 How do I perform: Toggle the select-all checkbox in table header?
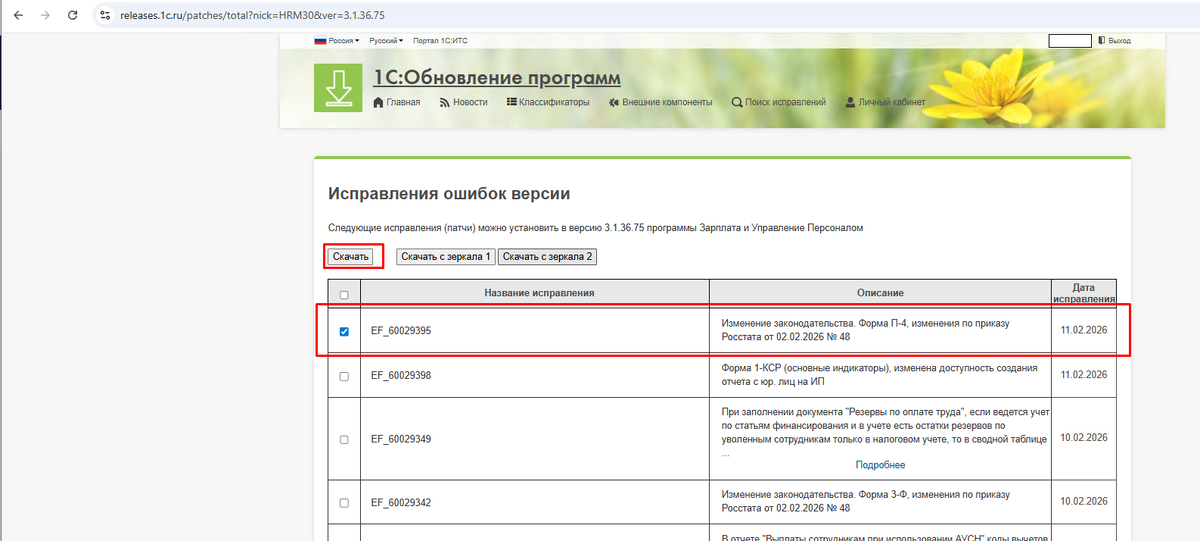tap(344, 295)
